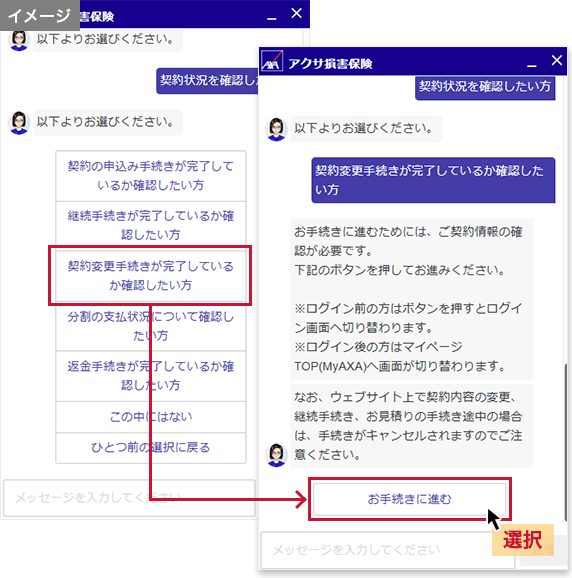Viewport: 572px width, 578px height.
Task: Click the アクサ損害保険 title text in front window
Action: [330, 63]
